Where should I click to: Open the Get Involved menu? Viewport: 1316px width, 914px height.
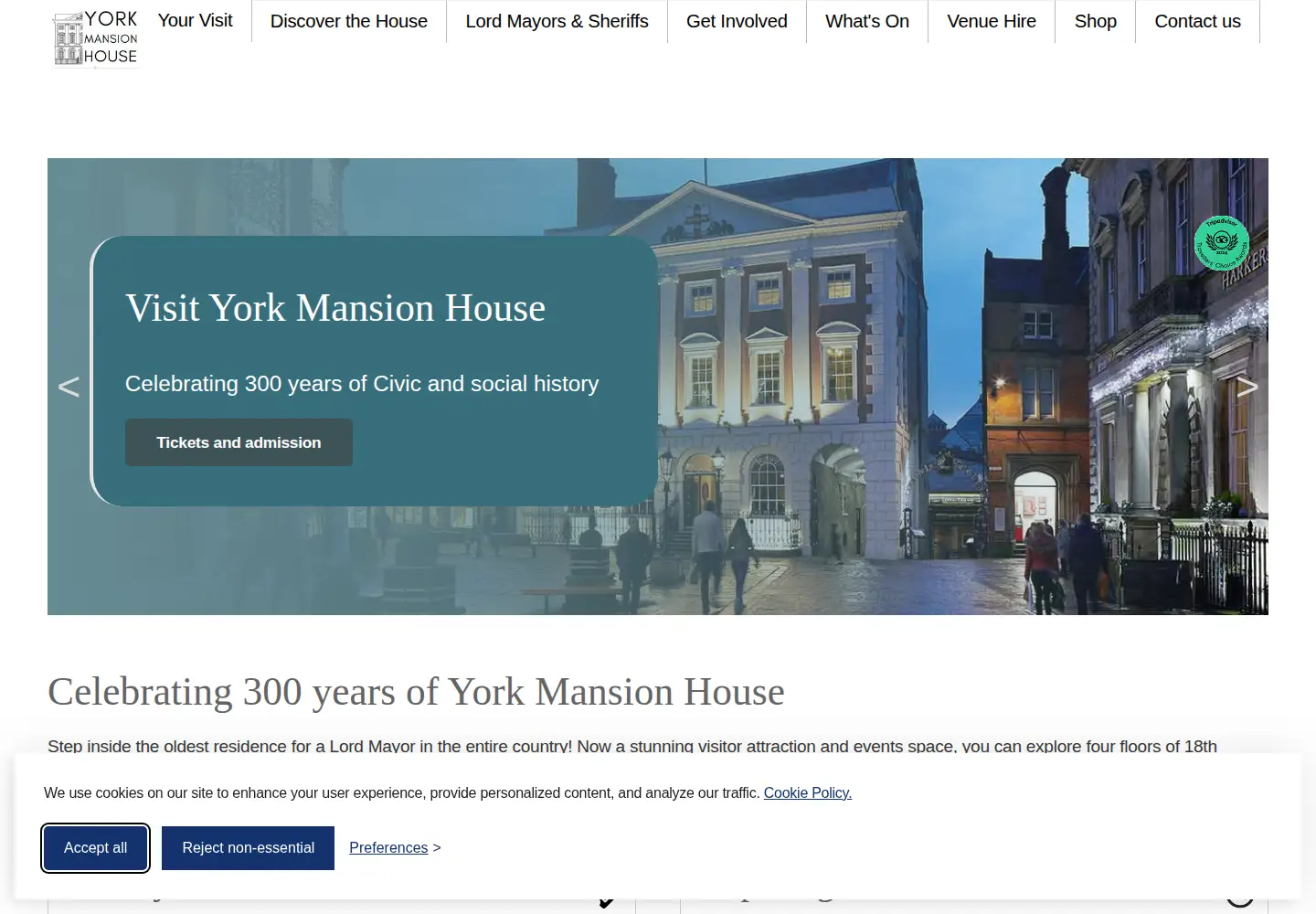tap(737, 21)
